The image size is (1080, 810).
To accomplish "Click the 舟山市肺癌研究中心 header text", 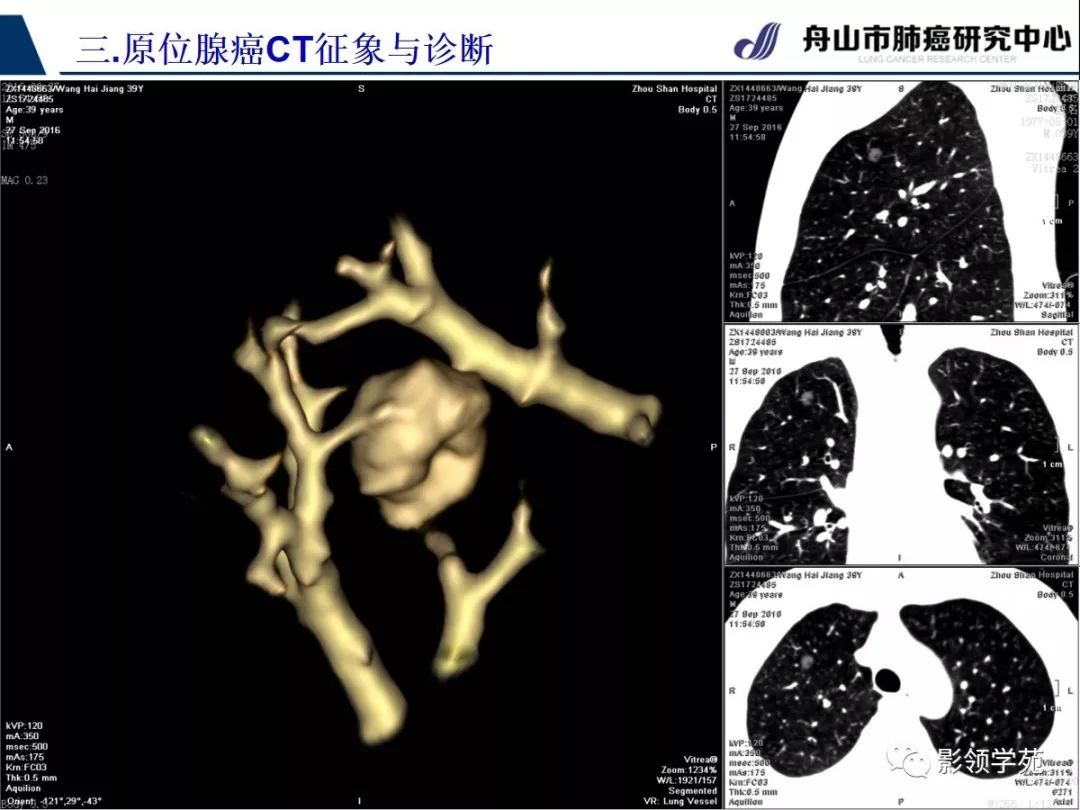I will click(x=937, y=38).
